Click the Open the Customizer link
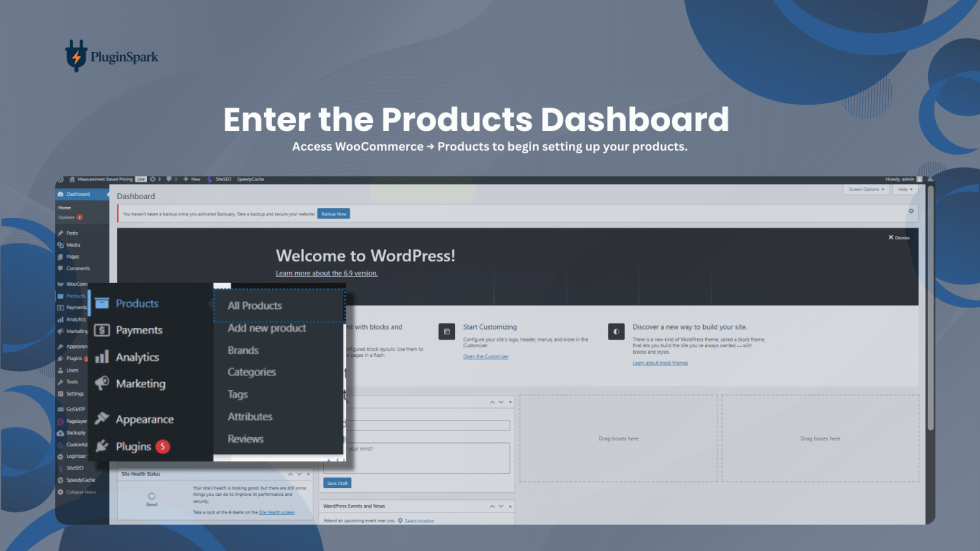Image resolution: width=980 pixels, height=551 pixels. point(486,357)
